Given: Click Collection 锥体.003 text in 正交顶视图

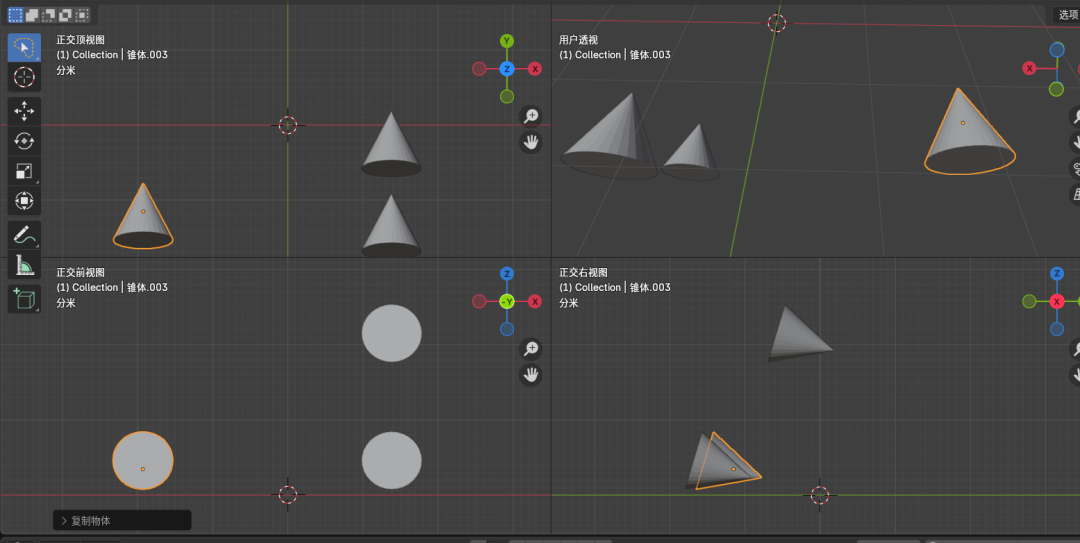Looking at the screenshot, I should tap(112, 54).
